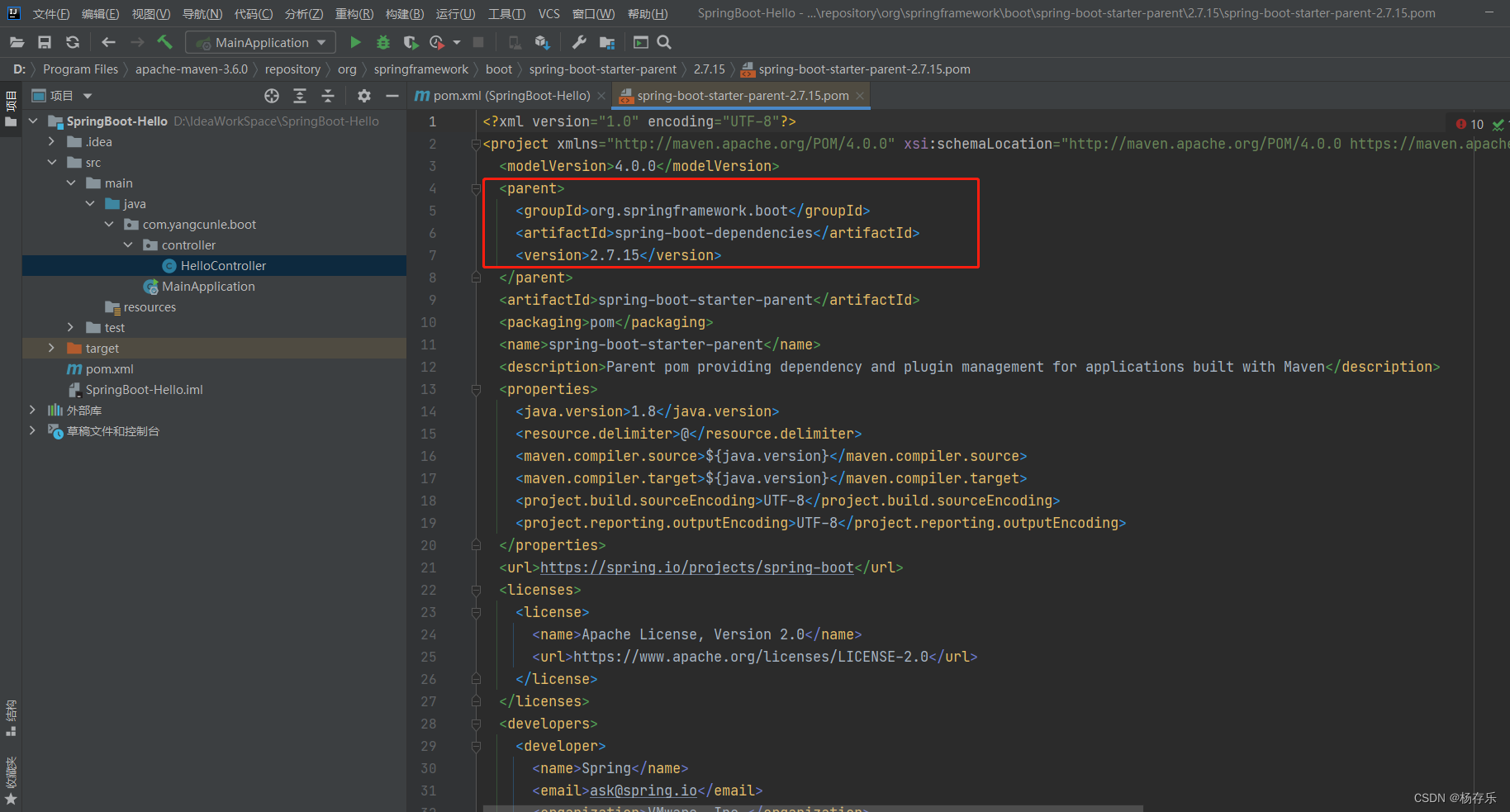Expand the .idea folder
The image size is (1510, 812).
click(52, 141)
